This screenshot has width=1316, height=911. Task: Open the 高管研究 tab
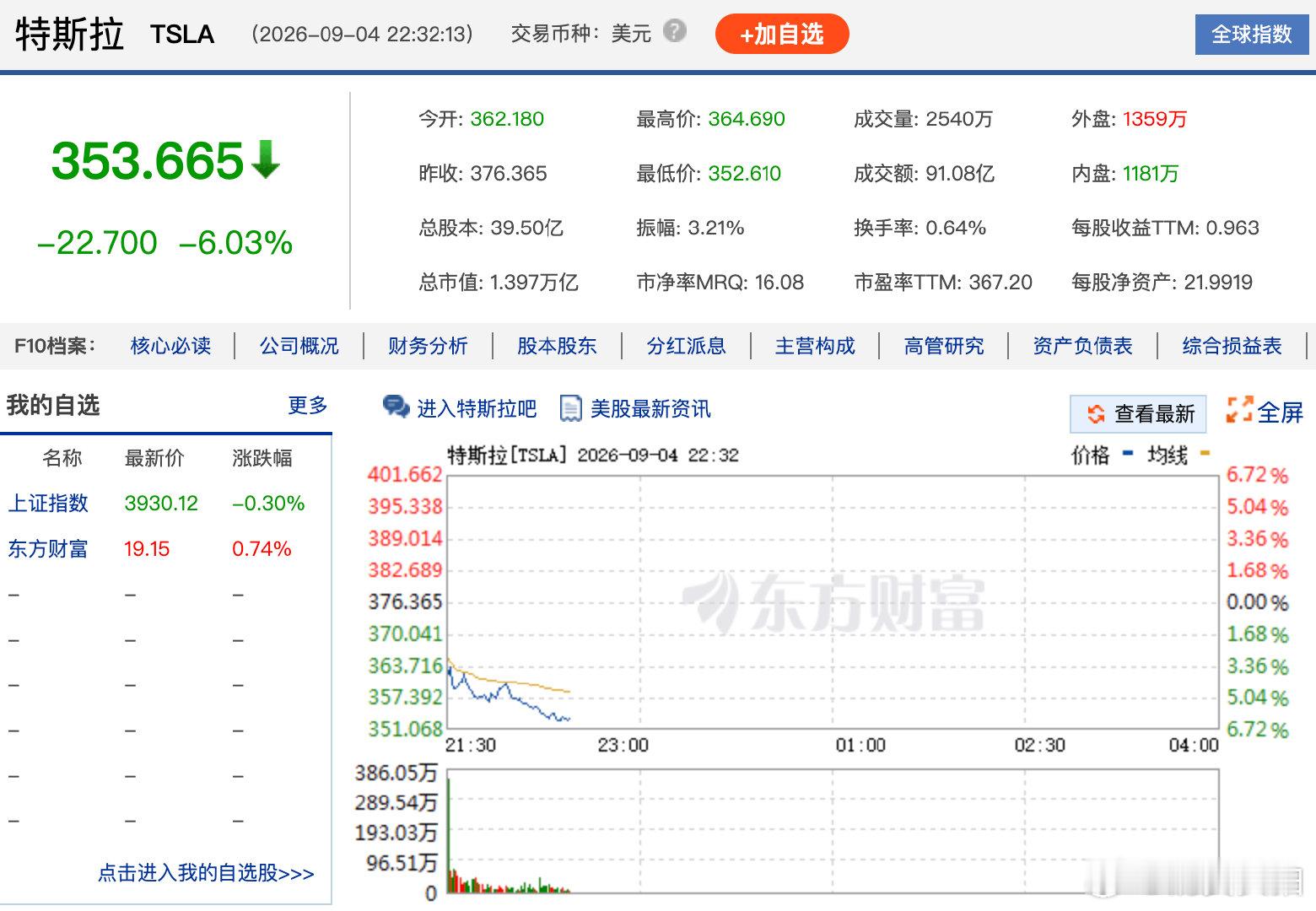(944, 346)
